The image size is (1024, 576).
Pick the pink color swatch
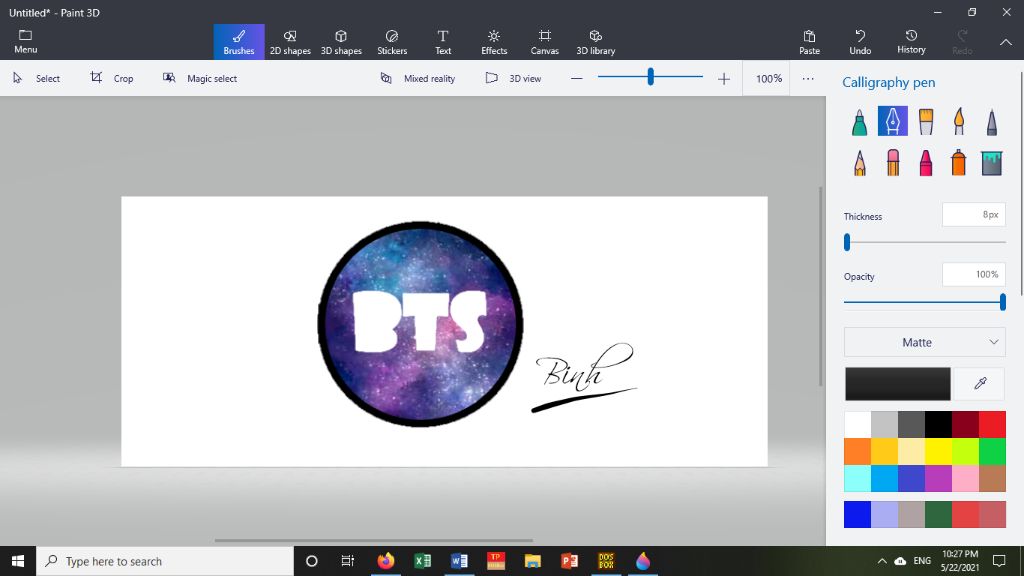pos(965,478)
